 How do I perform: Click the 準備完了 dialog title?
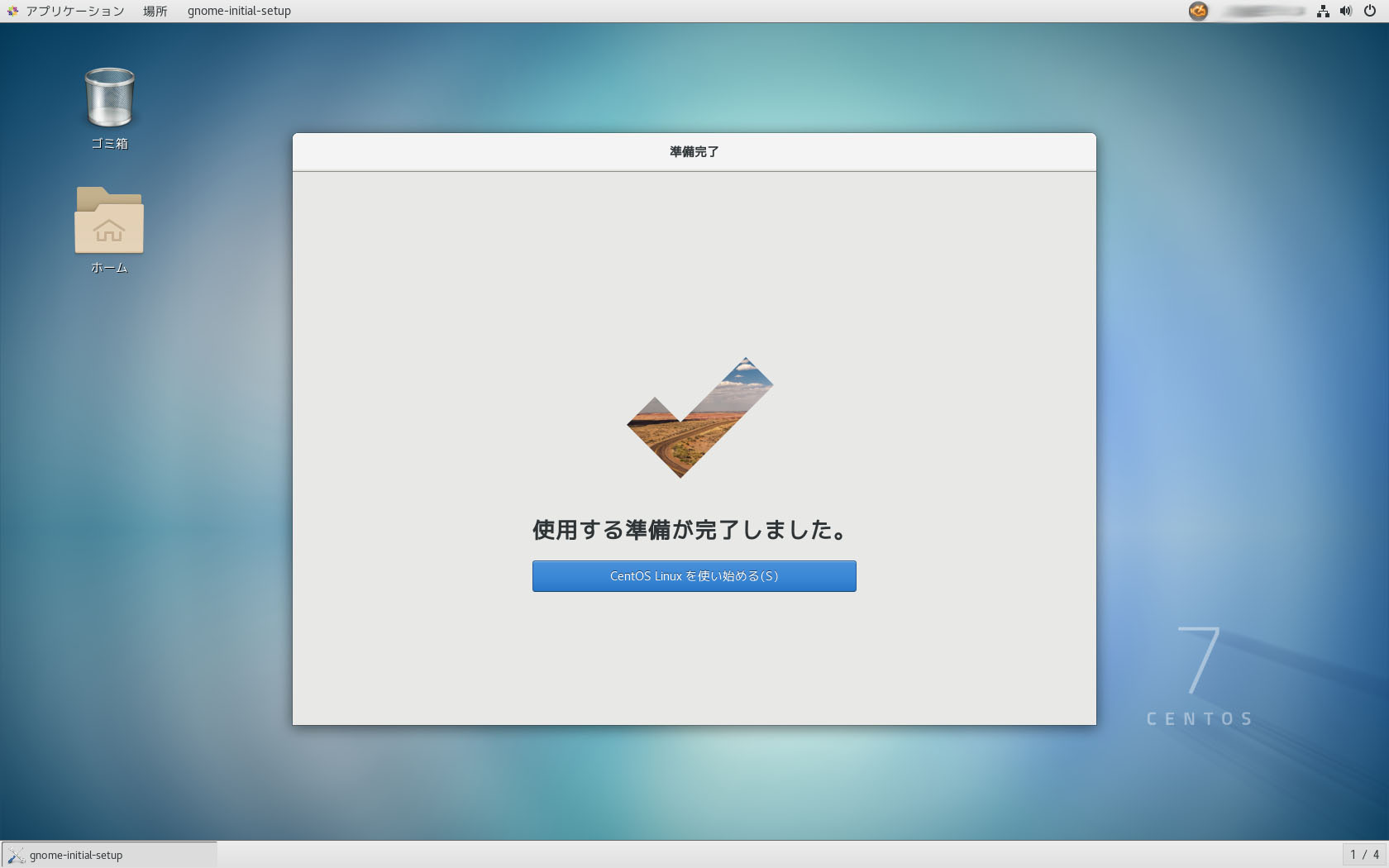694,151
